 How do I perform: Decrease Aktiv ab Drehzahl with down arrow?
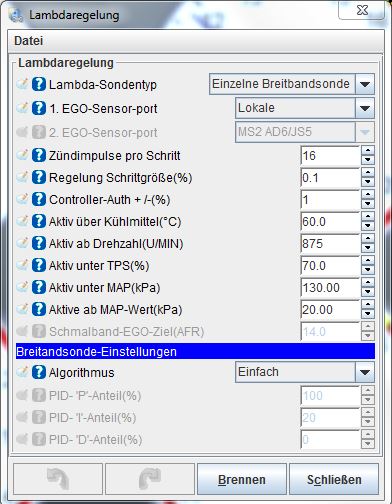[368, 248]
